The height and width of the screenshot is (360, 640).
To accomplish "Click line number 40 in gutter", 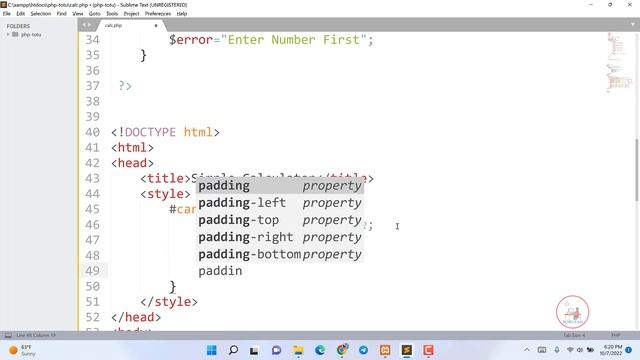I will [x=92, y=132].
